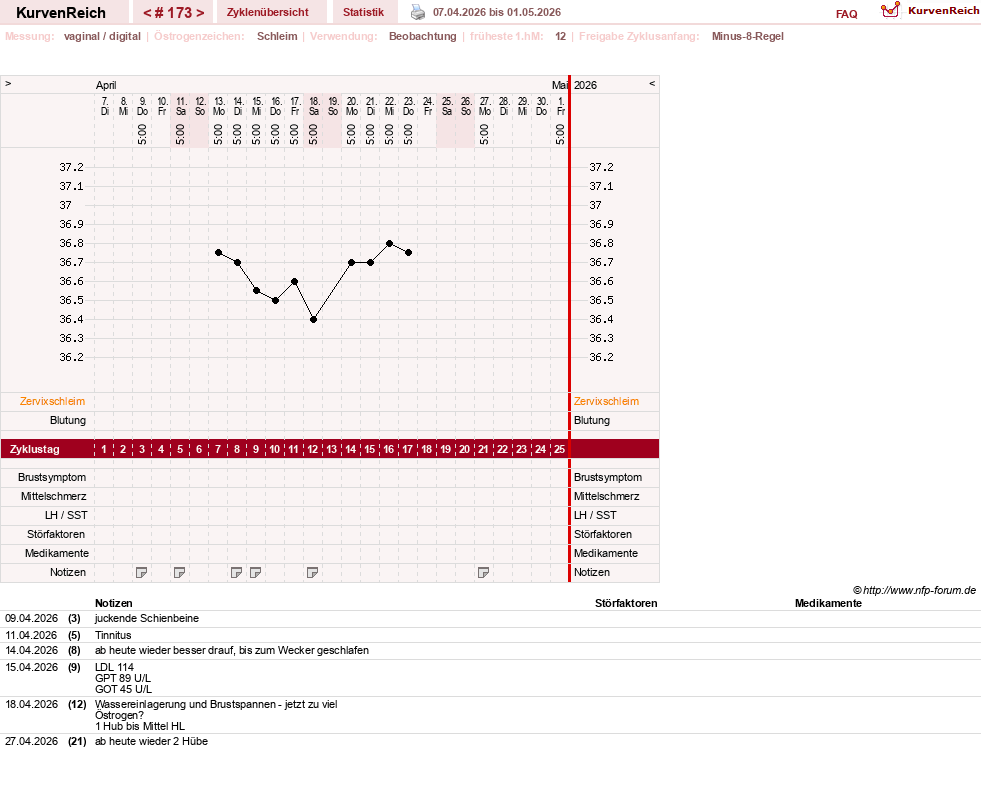Image resolution: width=981 pixels, height=799 pixels.
Task: Open note icon on cycle day 3
Action: (141, 573)
